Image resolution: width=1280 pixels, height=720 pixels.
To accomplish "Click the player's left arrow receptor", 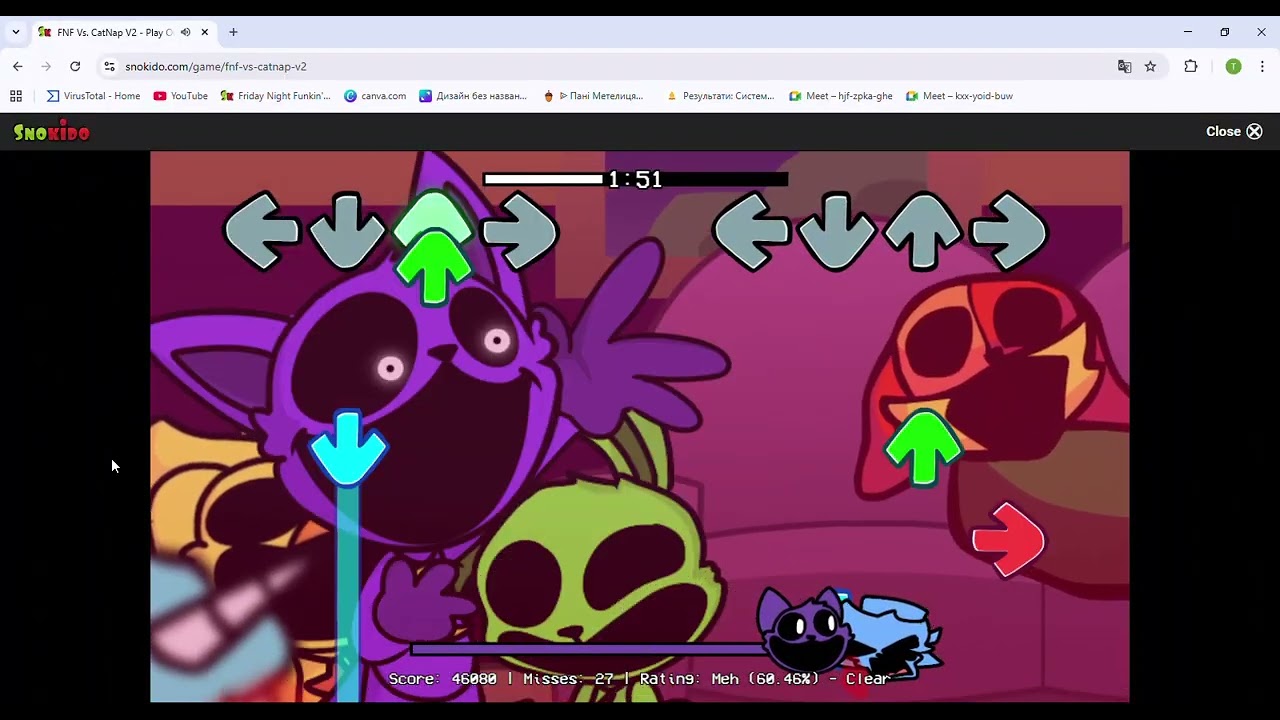I will pos(751,231).
